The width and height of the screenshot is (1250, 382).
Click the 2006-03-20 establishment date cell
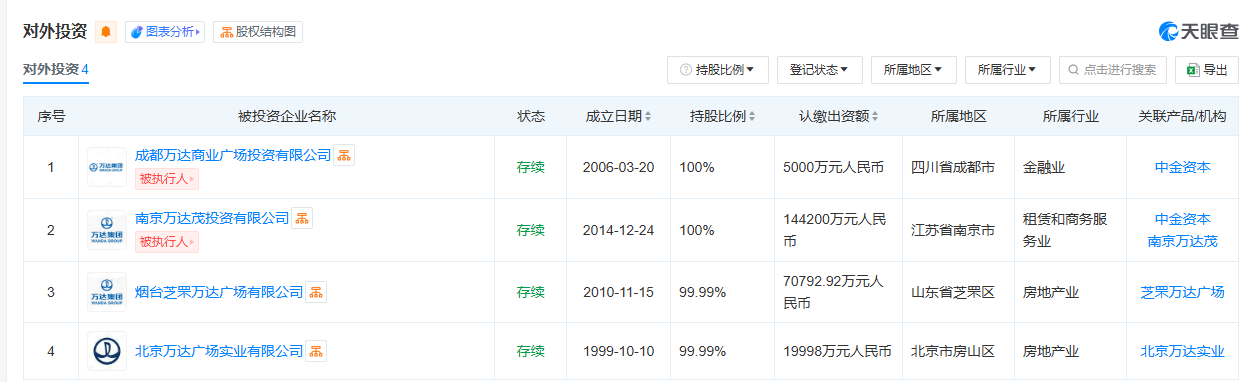point(618,167)
